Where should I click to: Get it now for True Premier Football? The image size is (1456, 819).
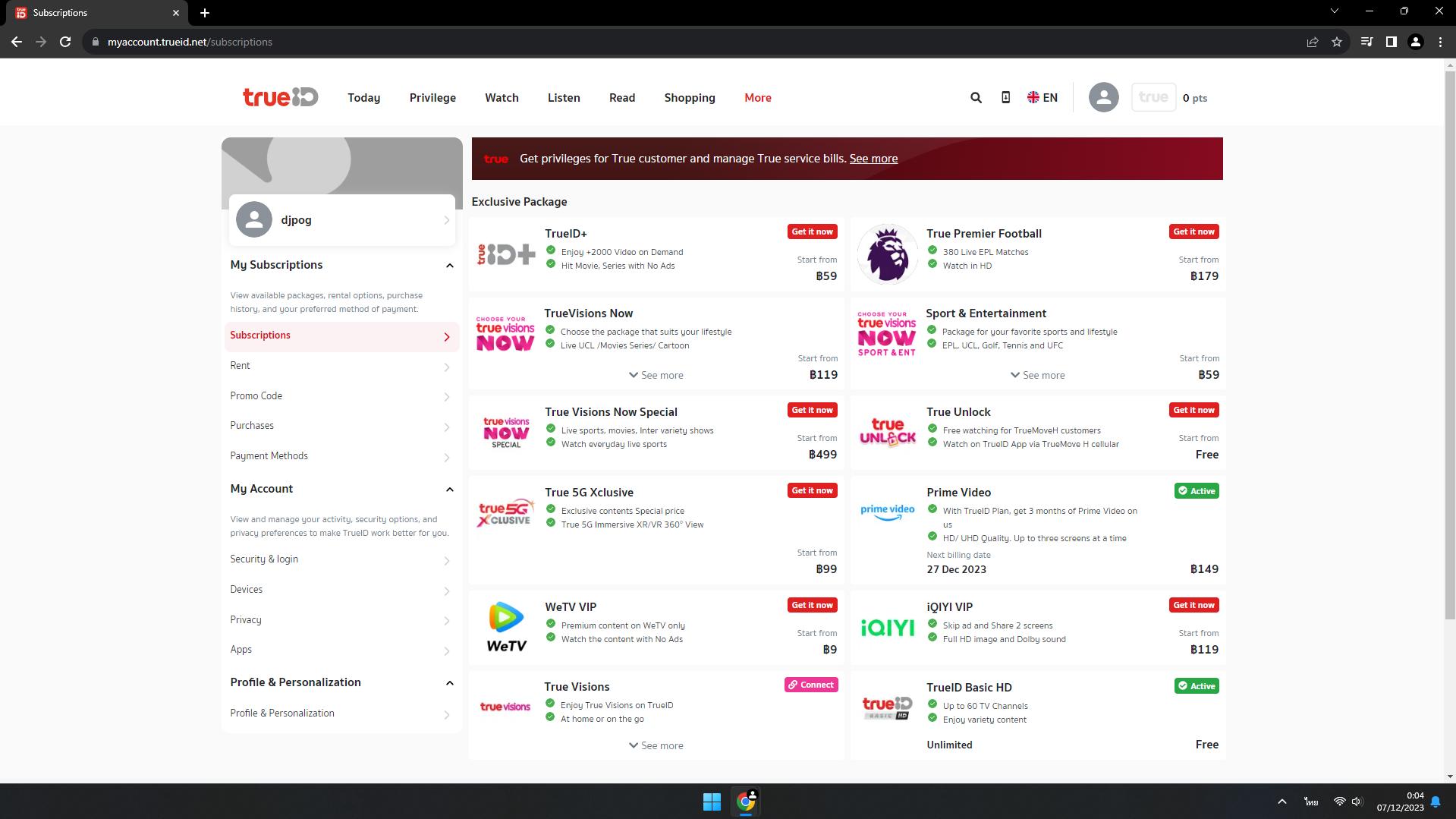(1193, 232)
